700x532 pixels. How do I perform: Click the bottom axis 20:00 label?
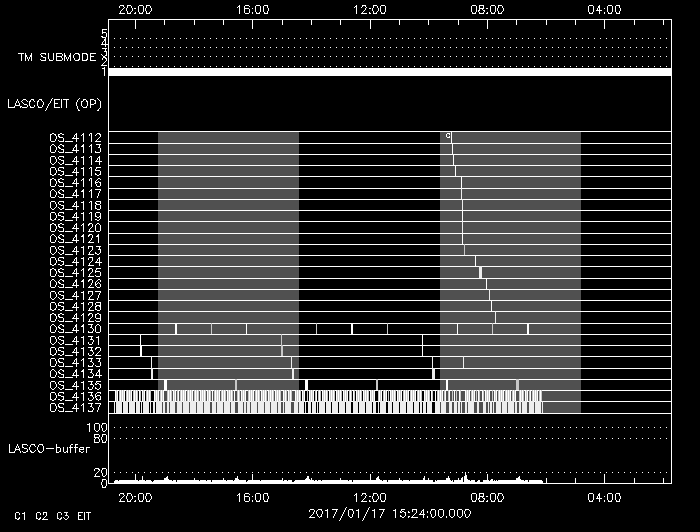pos(135,498)
